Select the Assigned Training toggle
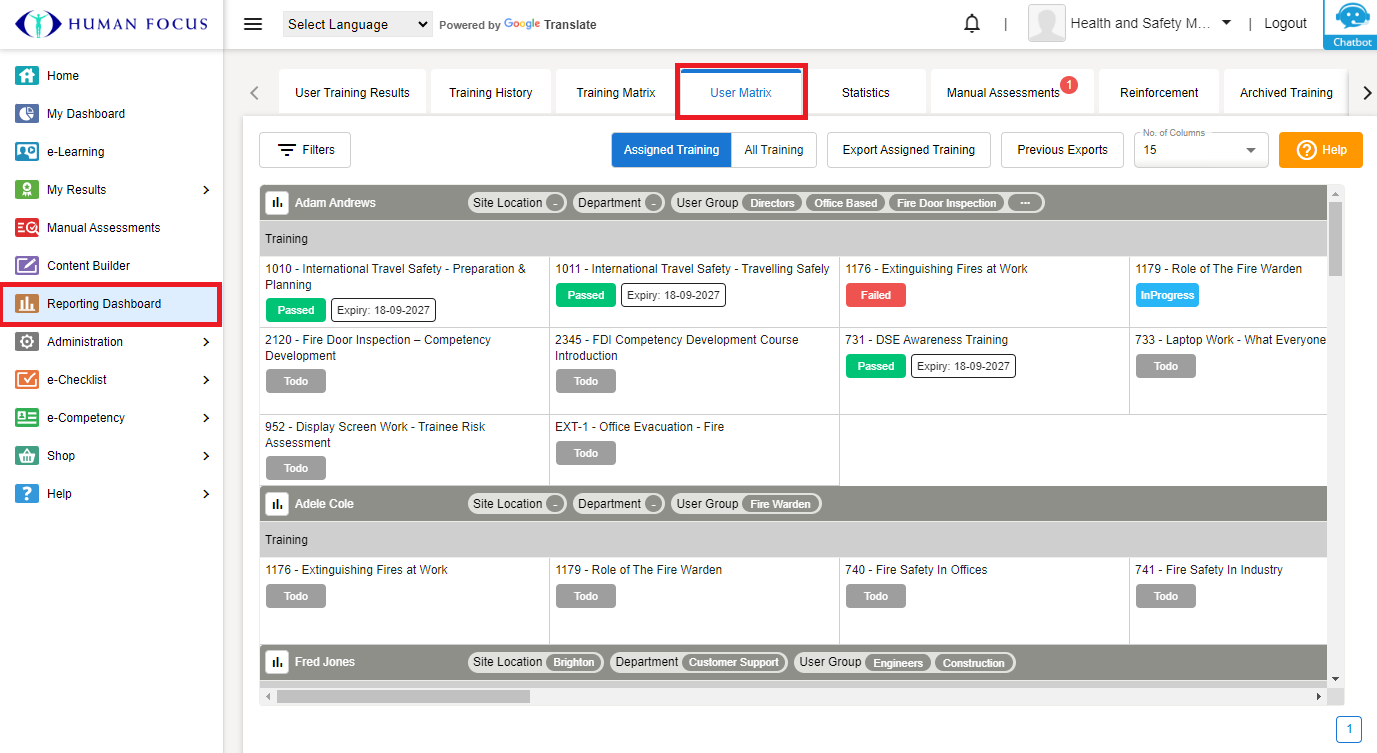 click(671, 150)
